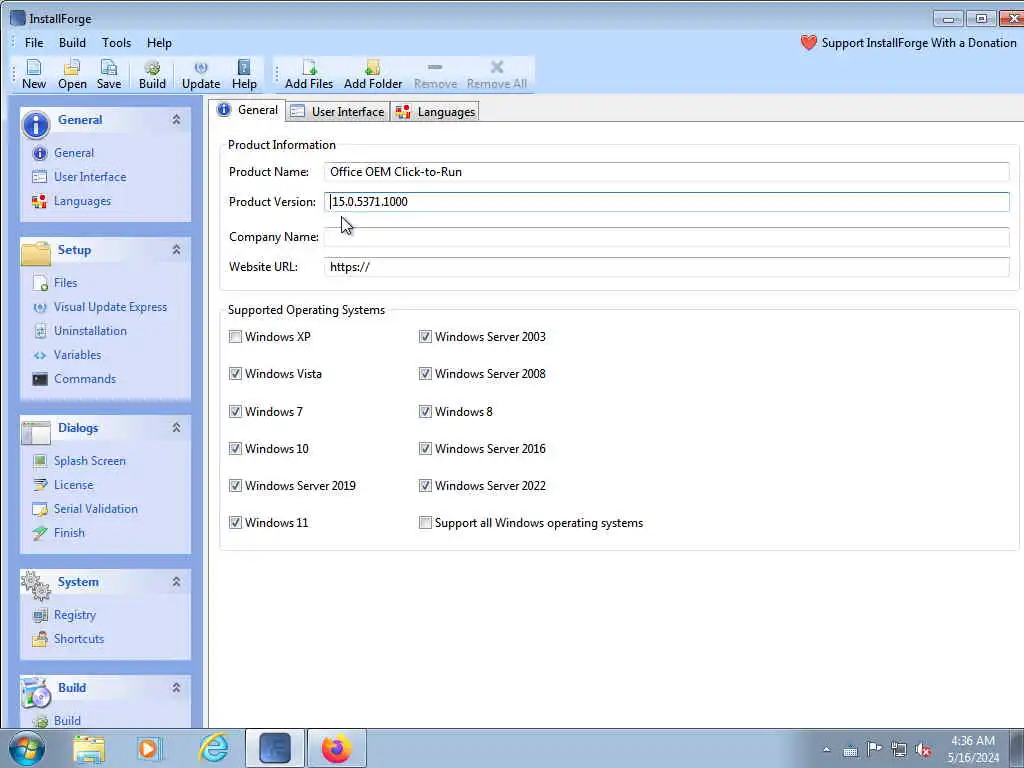The width and height of the screenshot is (1024, 768).
Task: Click the Update toolbar icon
Action: point(201,74)
